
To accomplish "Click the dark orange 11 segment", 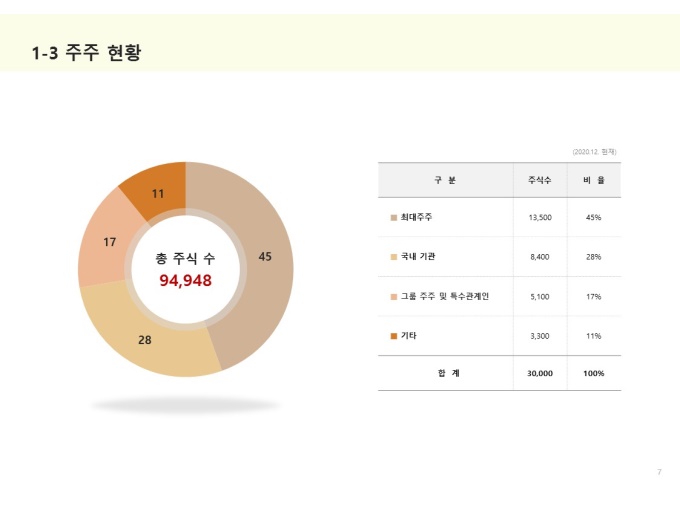I will (158, 193).
